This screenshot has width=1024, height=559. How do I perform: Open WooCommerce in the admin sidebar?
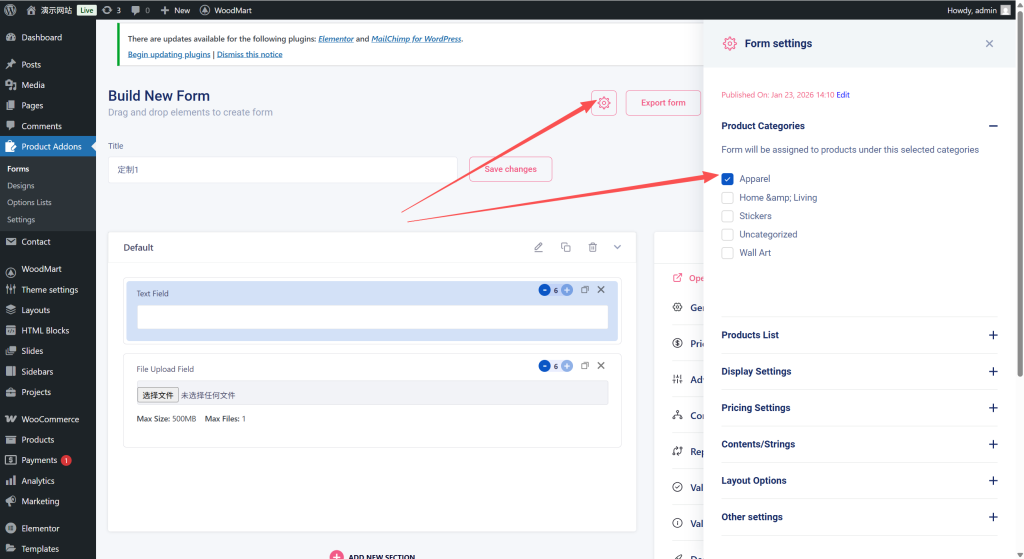click(x=50, y=419)
